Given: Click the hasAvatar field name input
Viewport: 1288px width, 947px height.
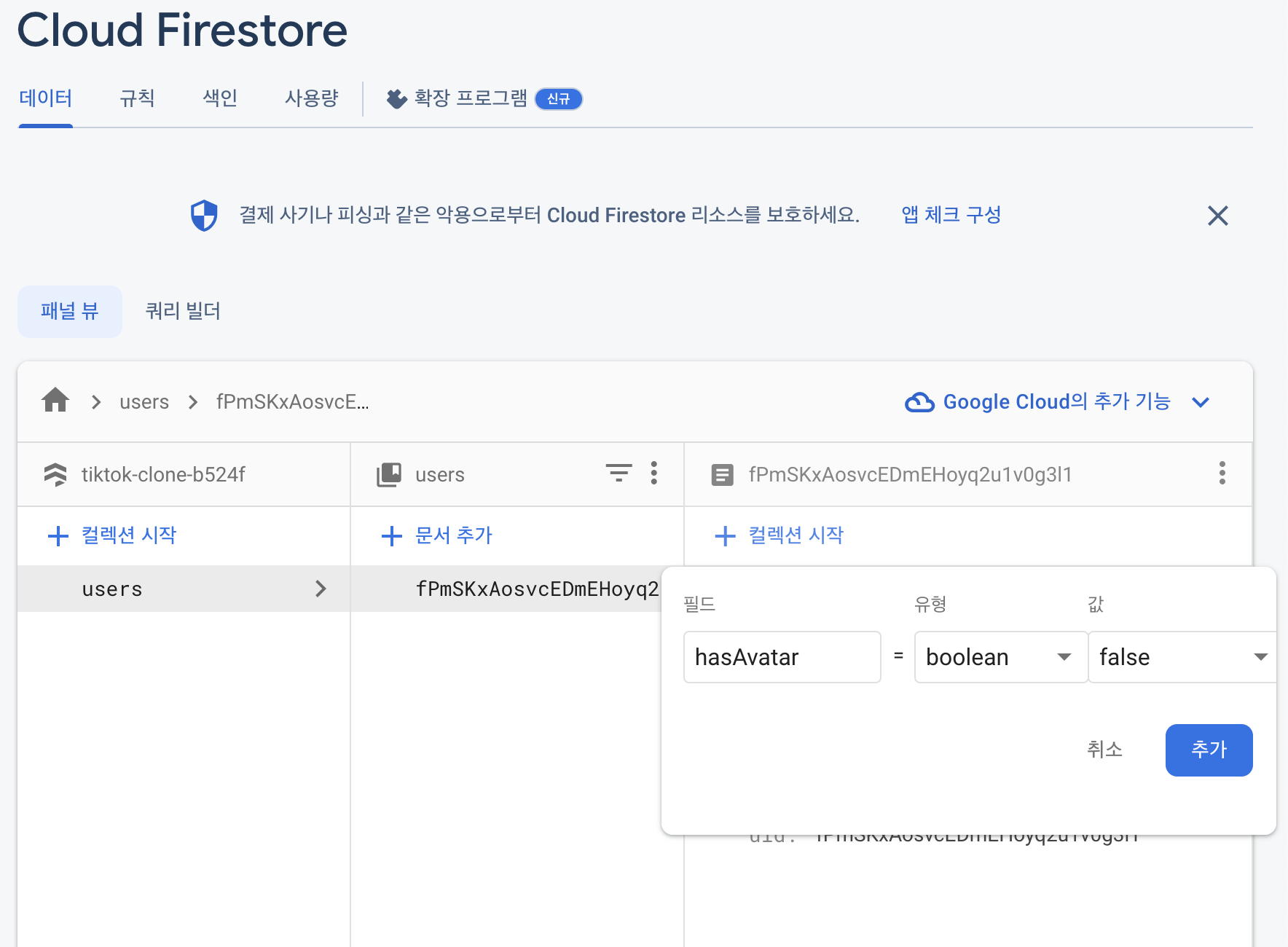Looking at the screenshot, I should [782, 657].
